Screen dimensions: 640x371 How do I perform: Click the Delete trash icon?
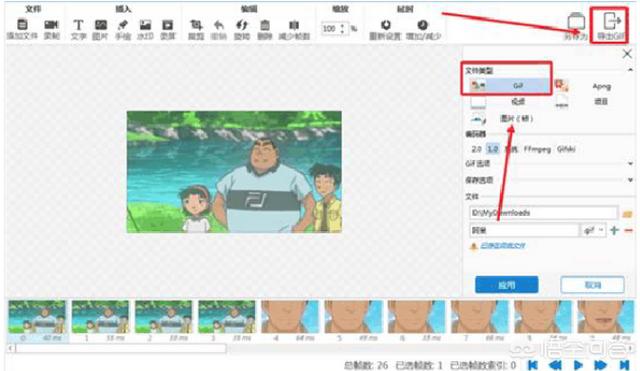[x=264, y=25]
